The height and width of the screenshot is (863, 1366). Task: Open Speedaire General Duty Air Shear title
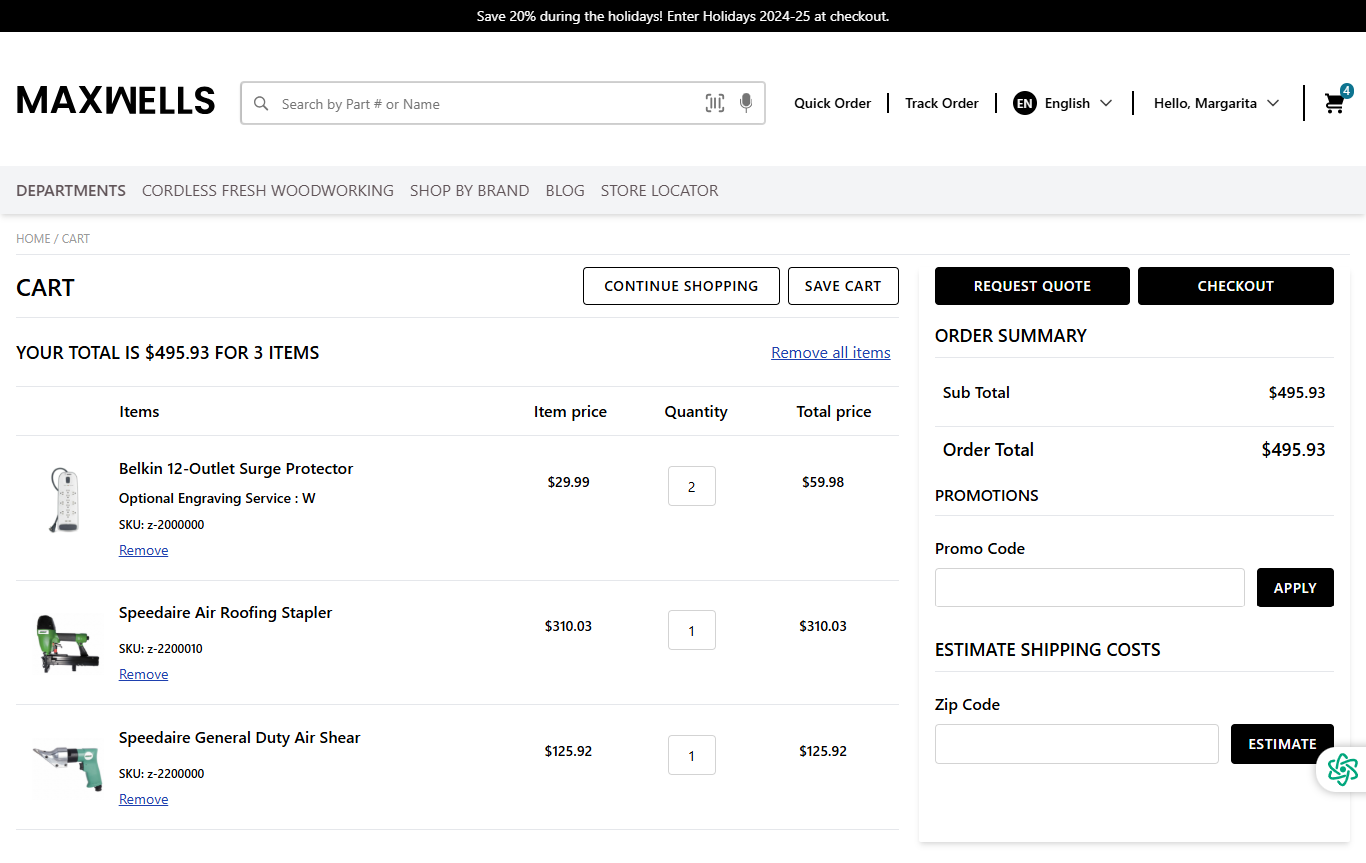pyautogui.click(x=239, y=738)
